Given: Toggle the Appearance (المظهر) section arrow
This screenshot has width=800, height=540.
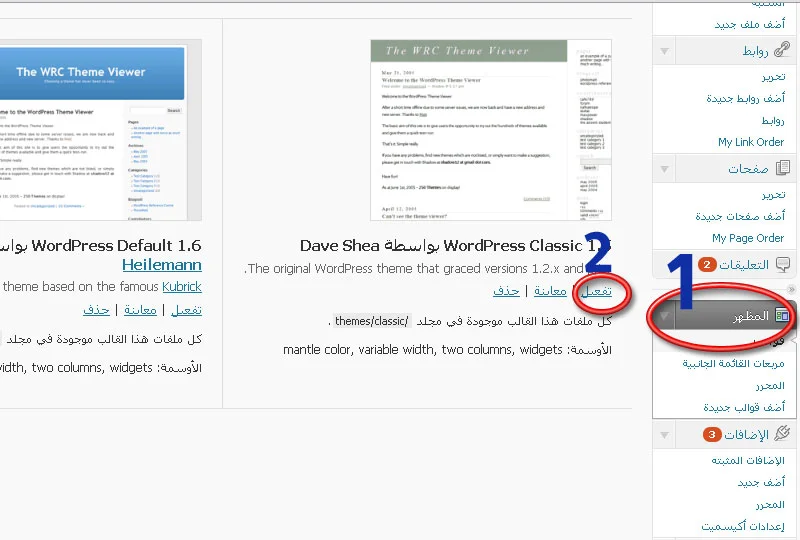Looking at the screenshot, I should click(665, 316).
